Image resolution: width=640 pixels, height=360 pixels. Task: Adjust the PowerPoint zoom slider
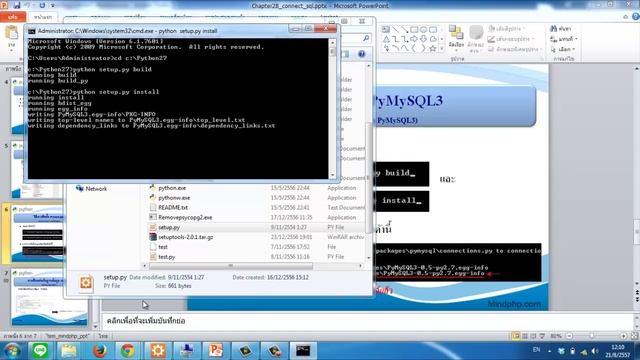(x=592, y=336)
